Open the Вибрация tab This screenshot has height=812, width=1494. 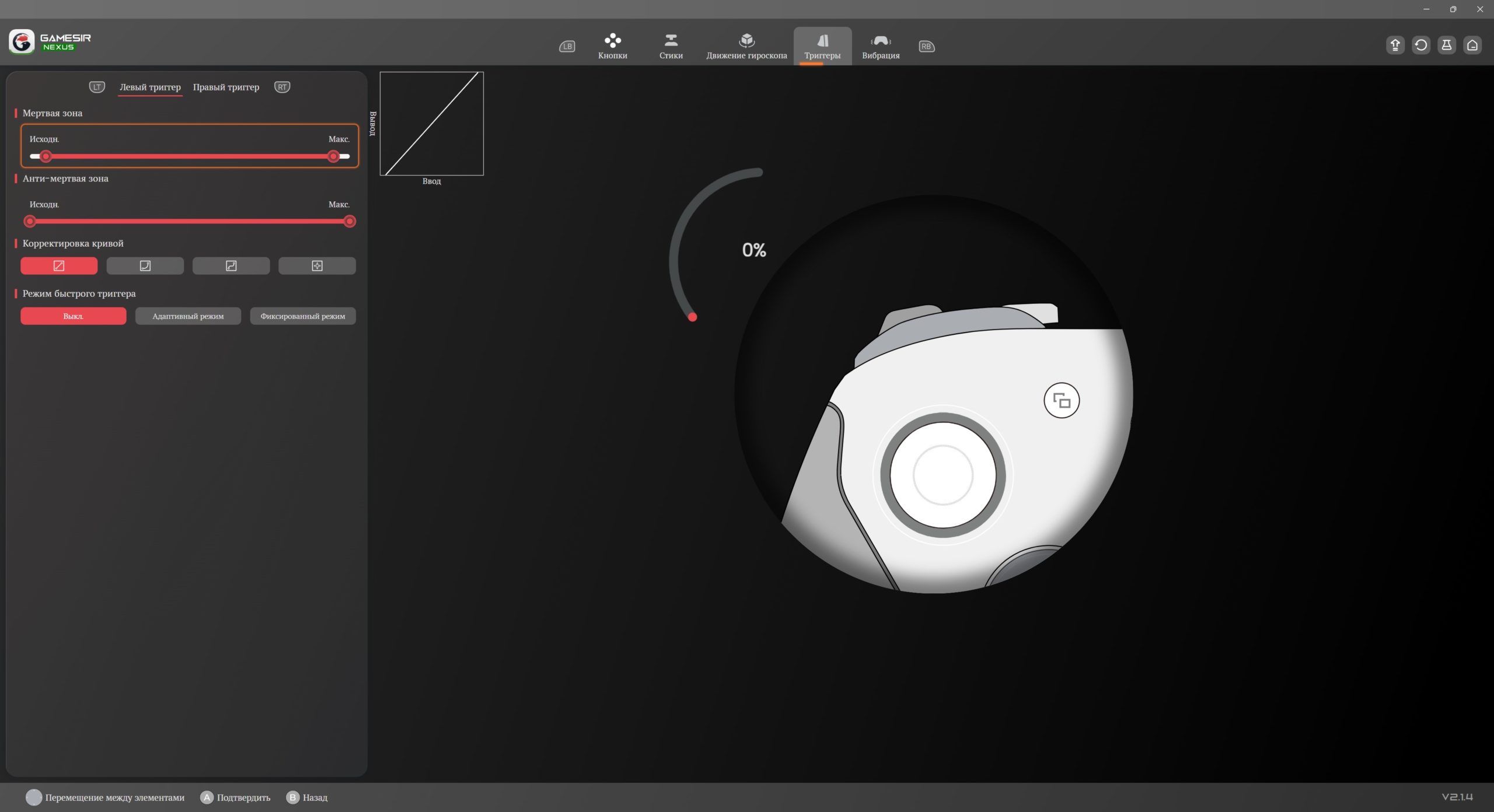pos(881,46)
